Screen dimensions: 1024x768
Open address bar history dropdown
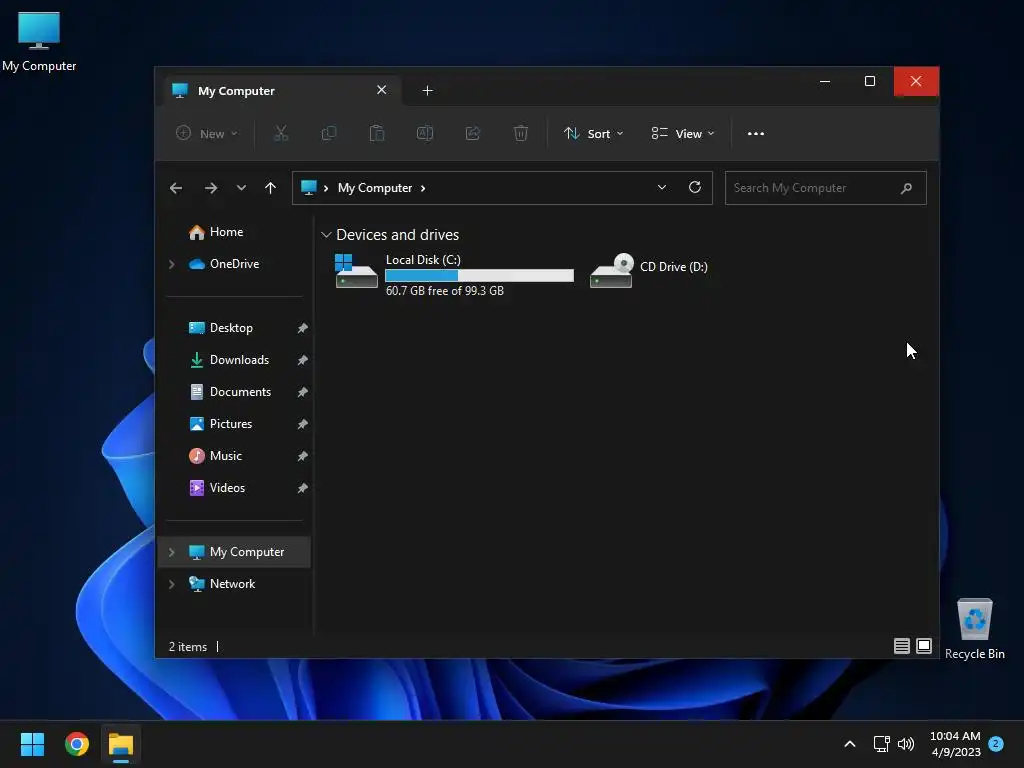click(662, 187)
